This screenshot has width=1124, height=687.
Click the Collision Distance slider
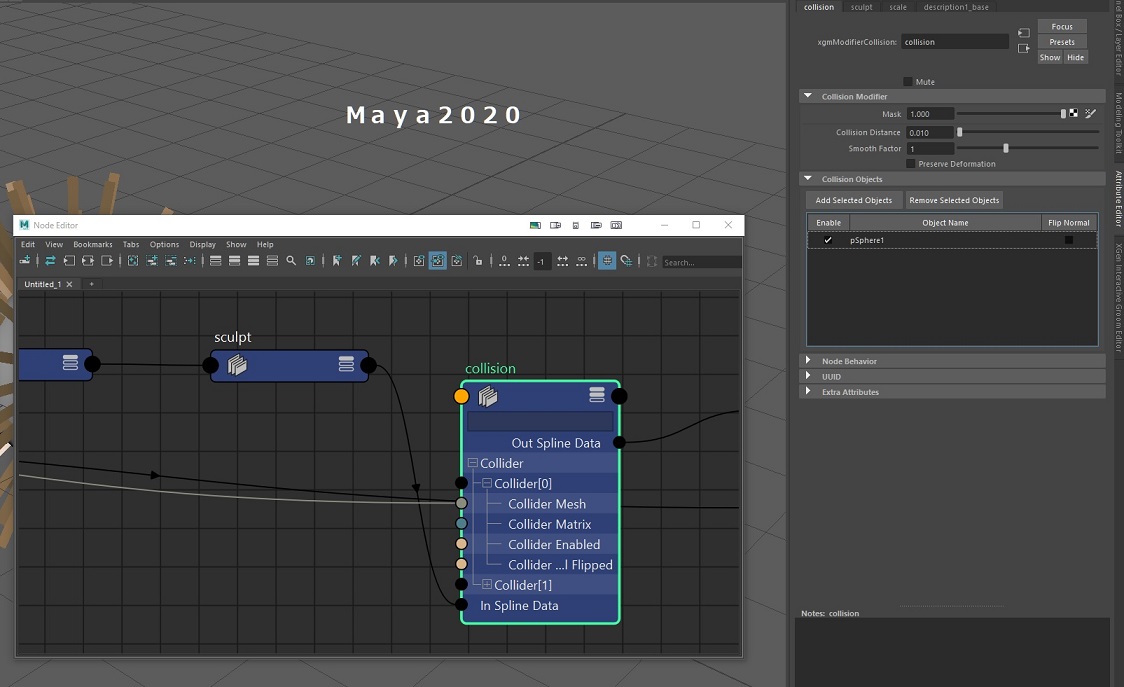pyautogui.click(x=959, y=132)
